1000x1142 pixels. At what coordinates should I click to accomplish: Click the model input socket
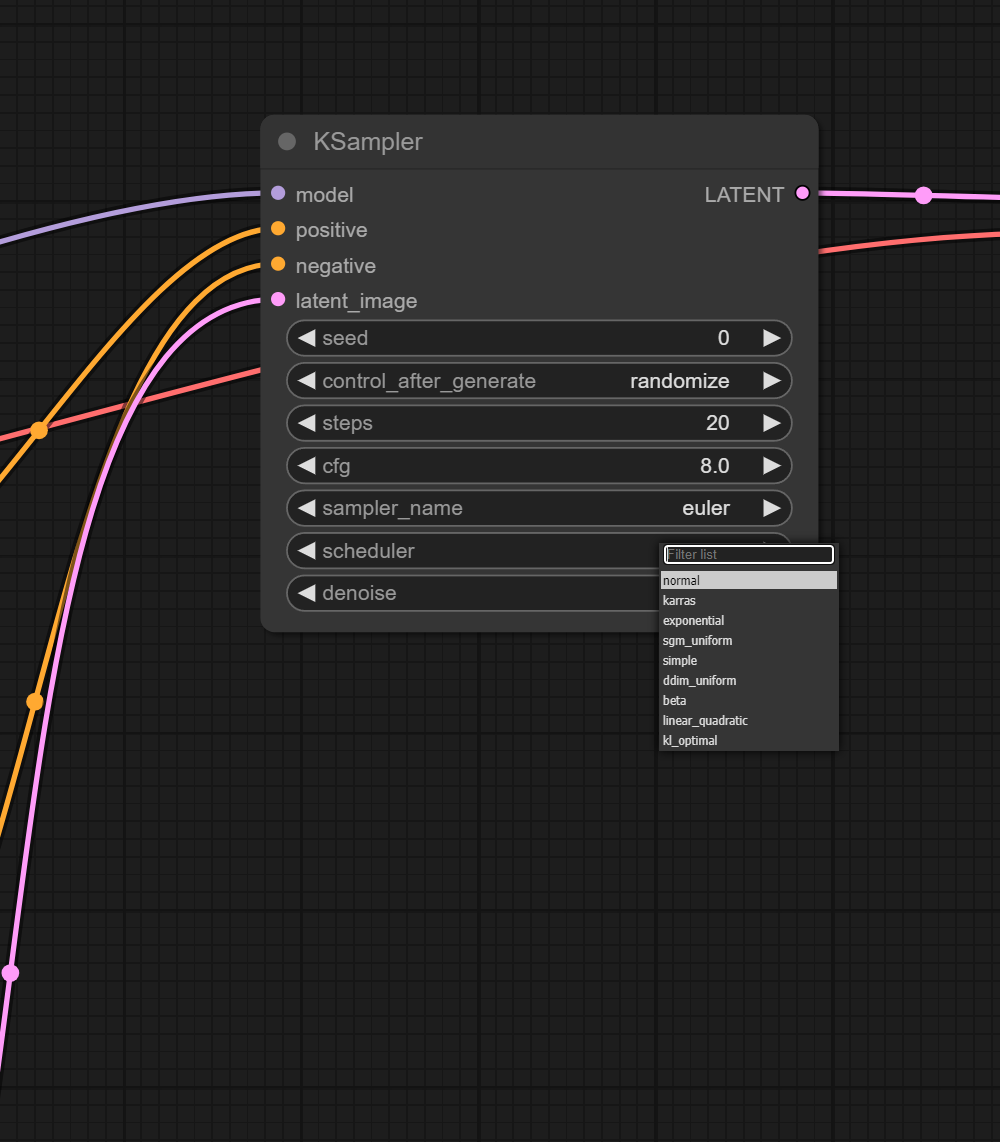278,193
